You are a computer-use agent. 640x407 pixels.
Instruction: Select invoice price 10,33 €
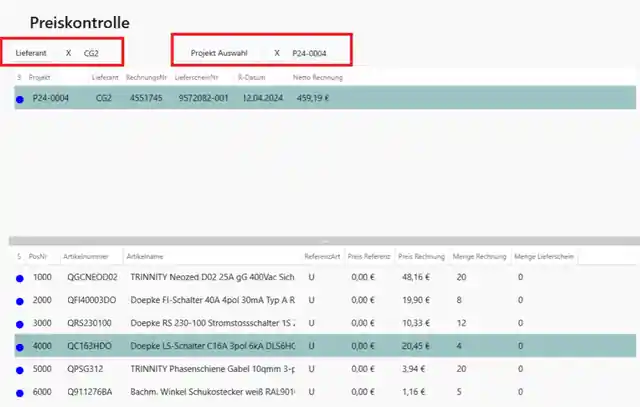pos(416,323)
